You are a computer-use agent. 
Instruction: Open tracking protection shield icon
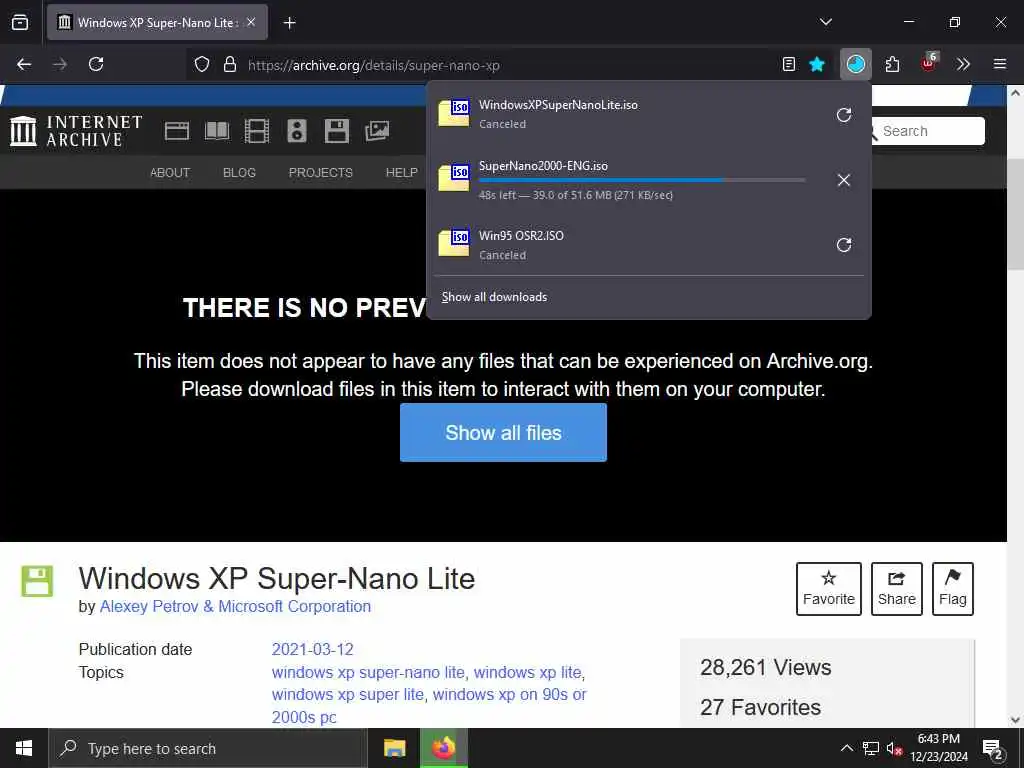[202, 64]
